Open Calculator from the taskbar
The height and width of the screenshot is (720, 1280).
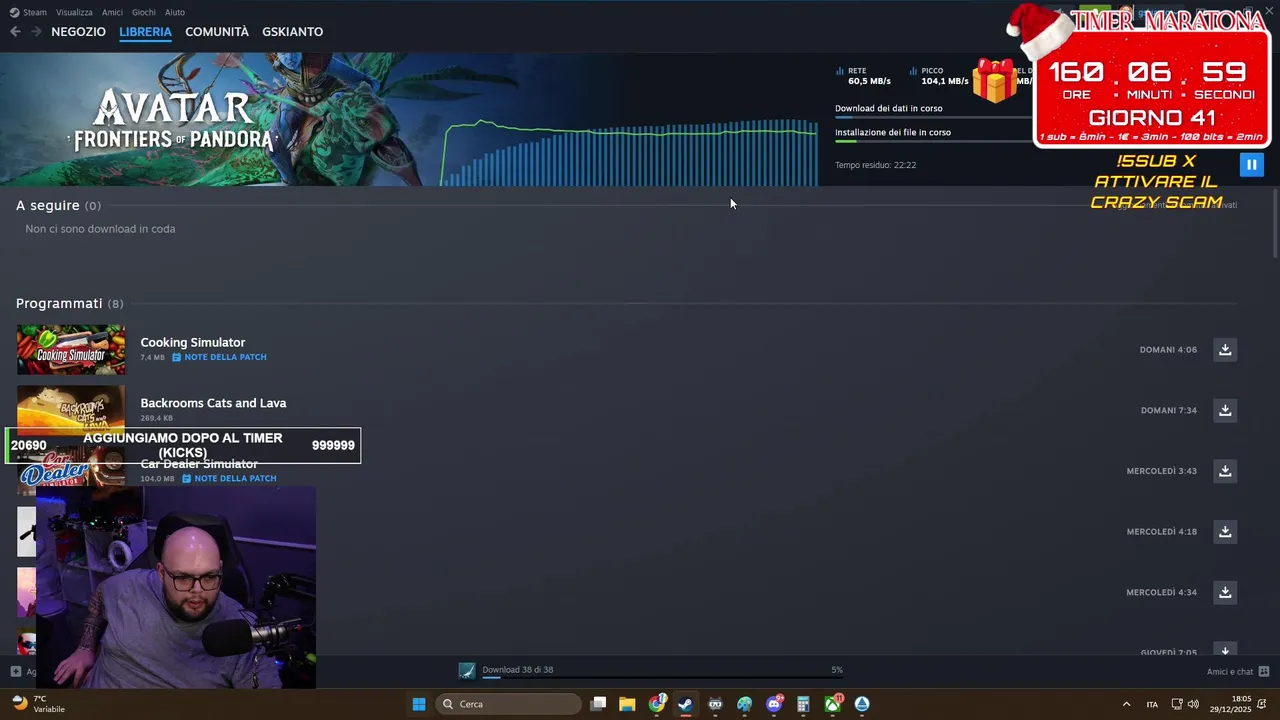[x=803, y=704]
